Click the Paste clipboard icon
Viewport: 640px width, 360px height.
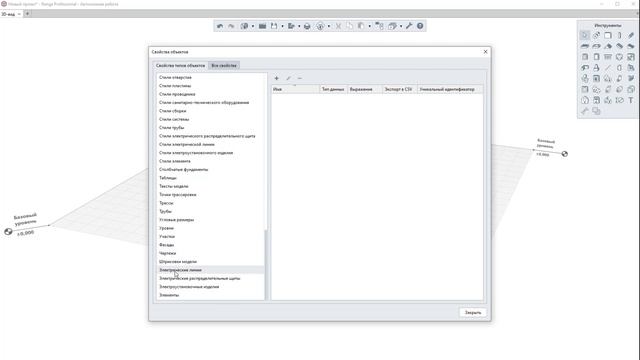click(x=361, y=26)
